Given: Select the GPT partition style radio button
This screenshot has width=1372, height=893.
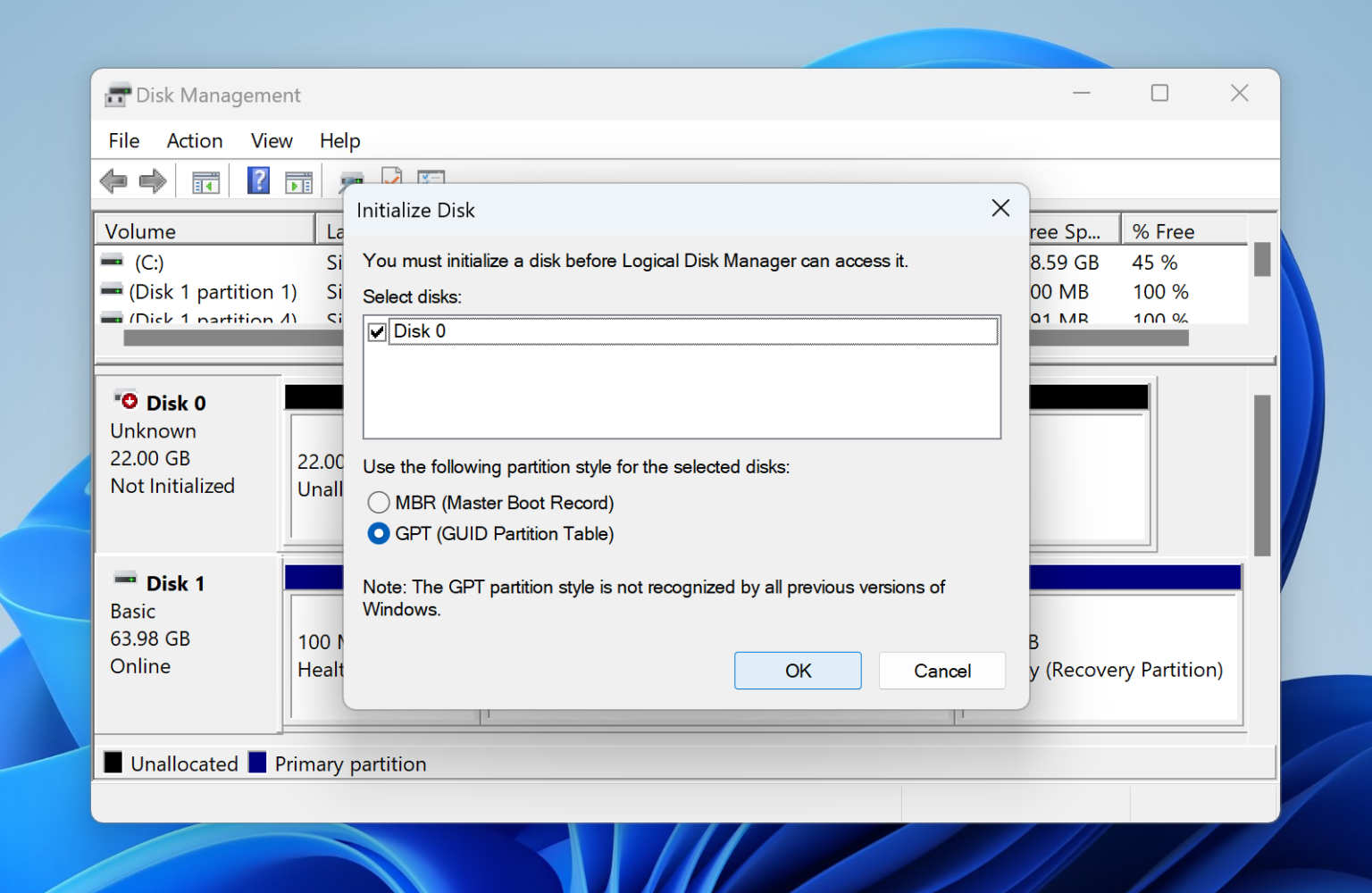Looking at the screenshot, I should (378, 533).
